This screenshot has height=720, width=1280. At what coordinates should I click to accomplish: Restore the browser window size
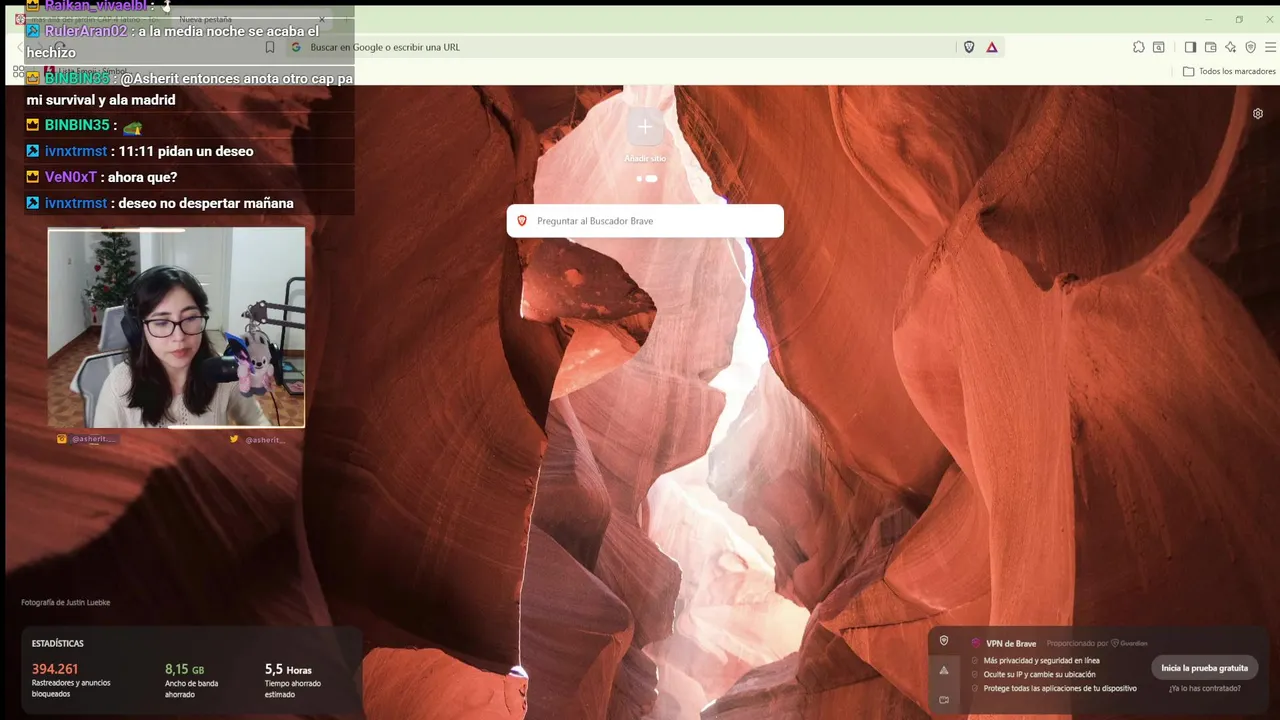coord(1239,19)
